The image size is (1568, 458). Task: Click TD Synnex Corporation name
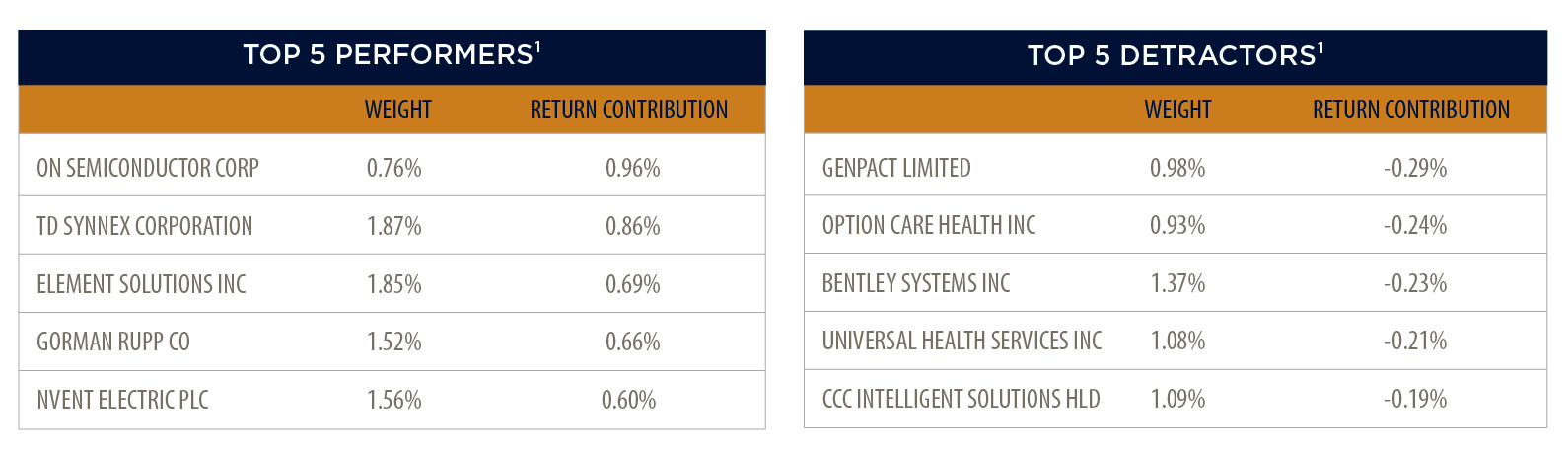tap(145, 226)
